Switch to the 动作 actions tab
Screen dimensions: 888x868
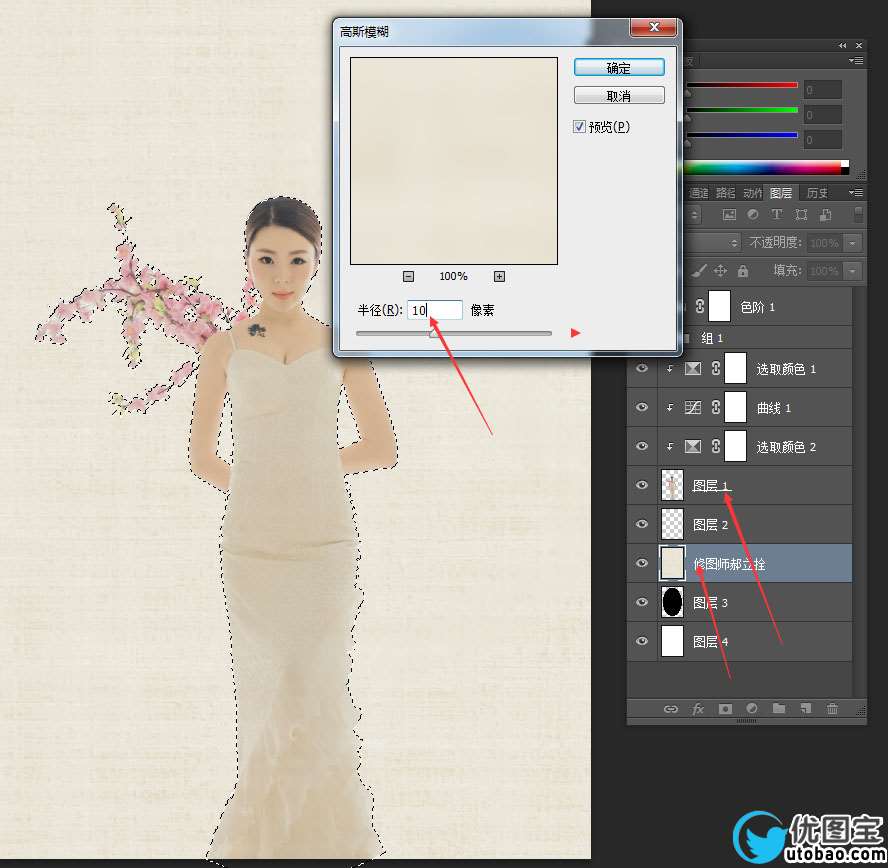[753, 193]
